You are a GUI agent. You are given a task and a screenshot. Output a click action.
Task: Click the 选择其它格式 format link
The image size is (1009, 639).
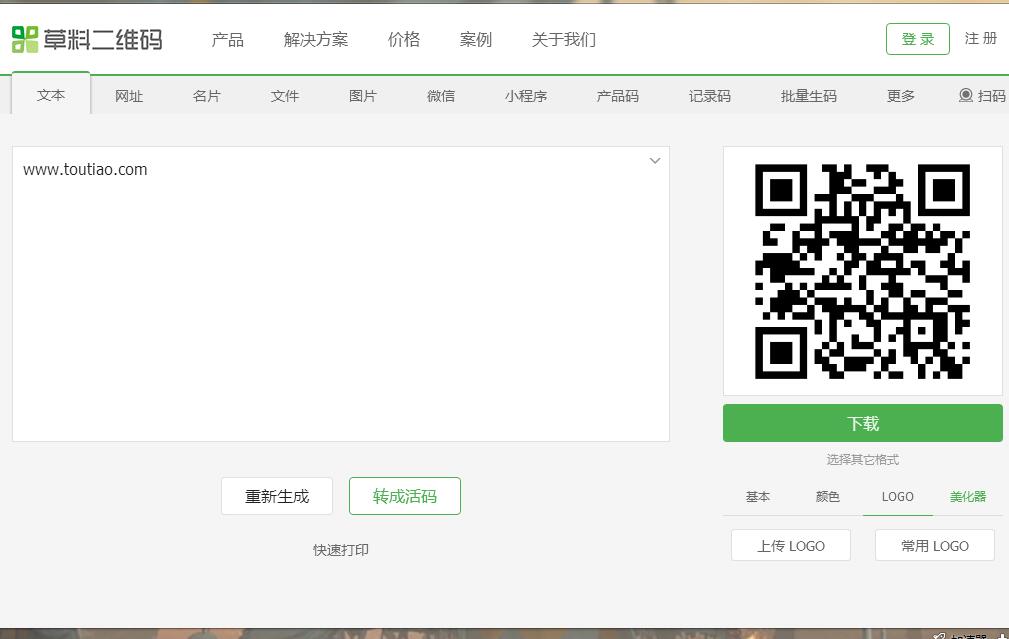862,459
